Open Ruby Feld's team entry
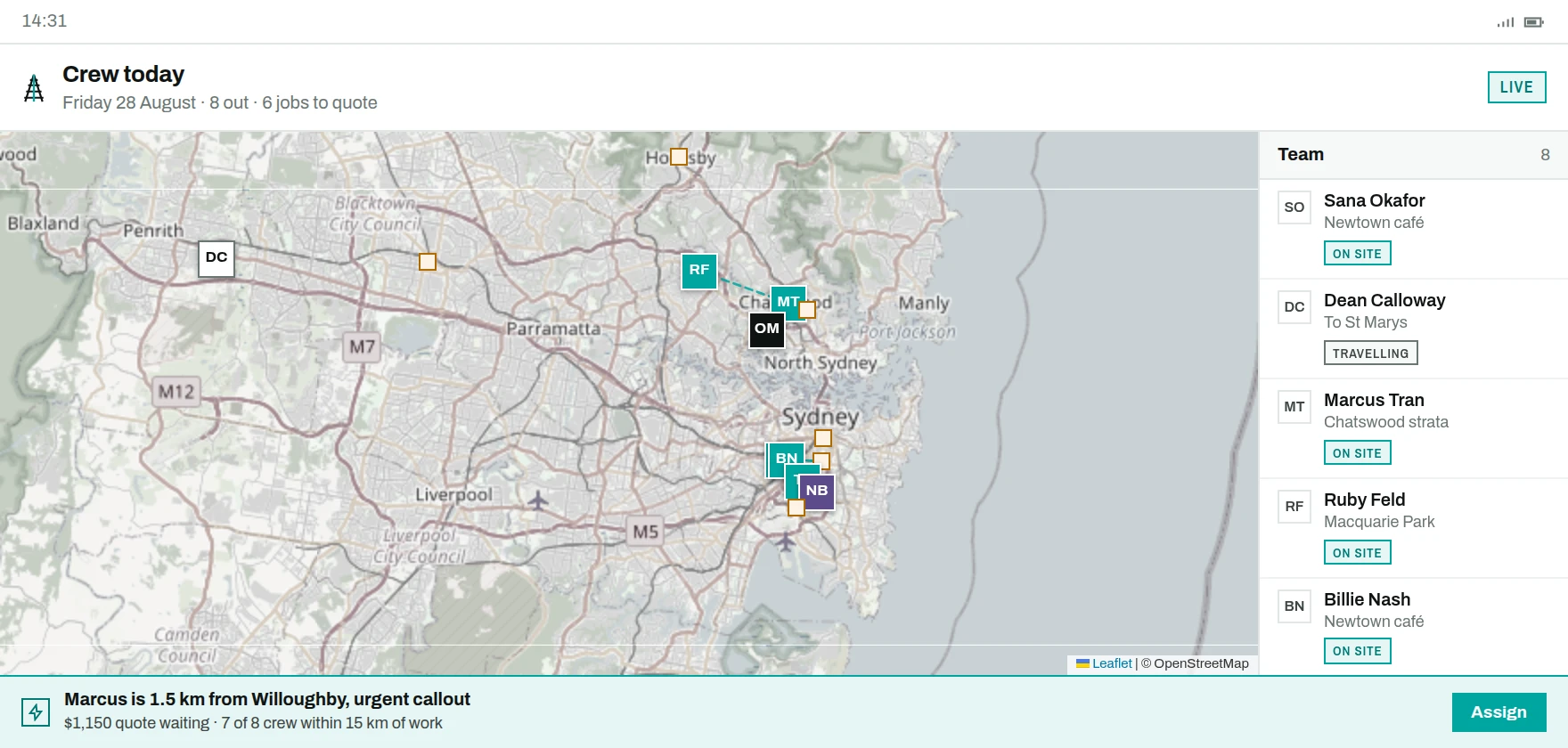1568x748 pixels. click(1413, 529)
